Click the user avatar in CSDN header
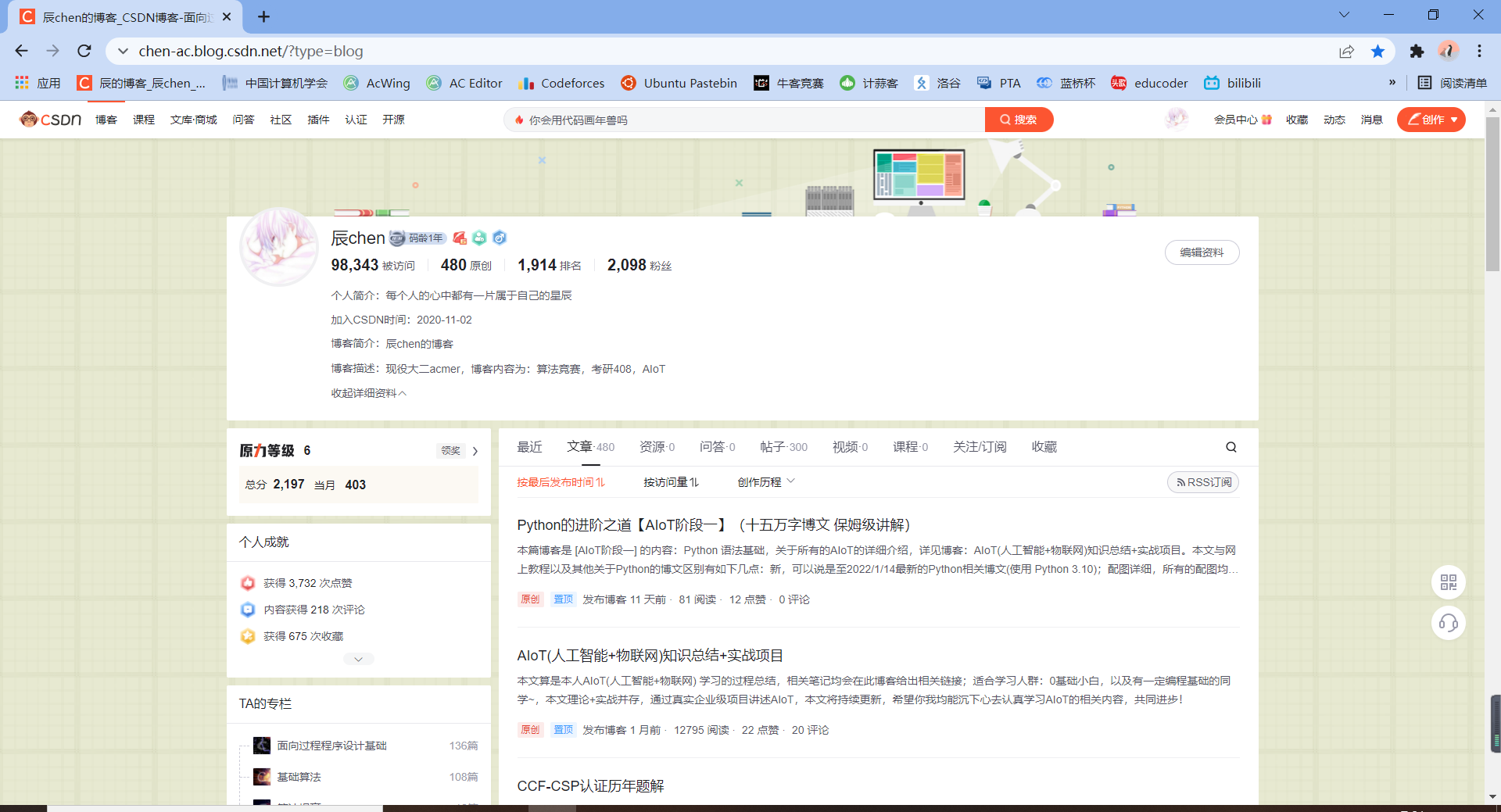 point(1177,119)
